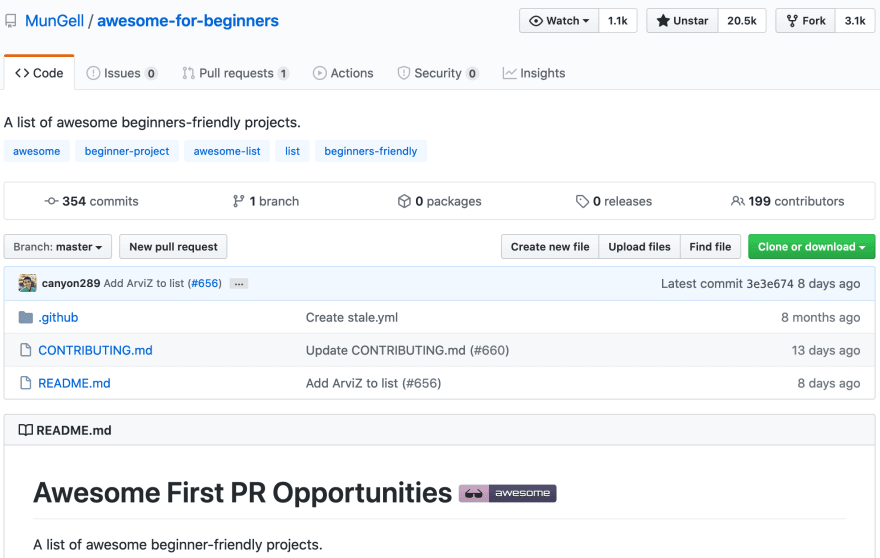Image resolution: width=880 pixels, height=558 pixels.
Task: Open the Actions tab
Action: tap(343, 73)
